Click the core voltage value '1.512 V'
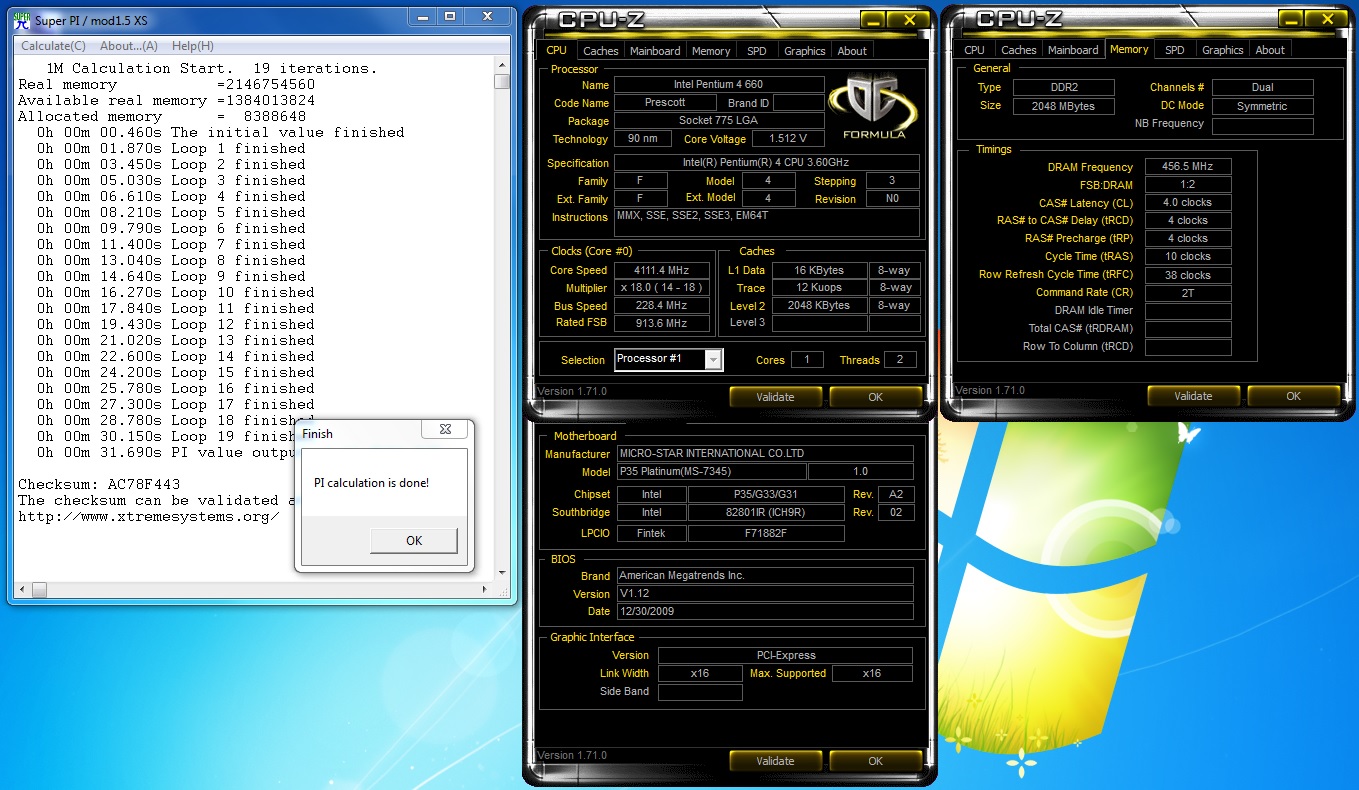The width and height of the screenshot is (1359, 790). tap(788, 139)
